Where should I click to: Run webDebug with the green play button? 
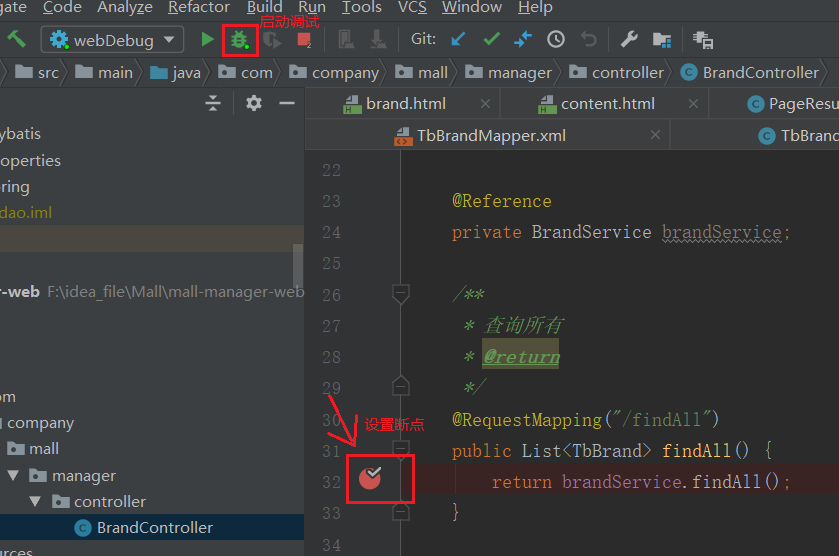[207, 39]
